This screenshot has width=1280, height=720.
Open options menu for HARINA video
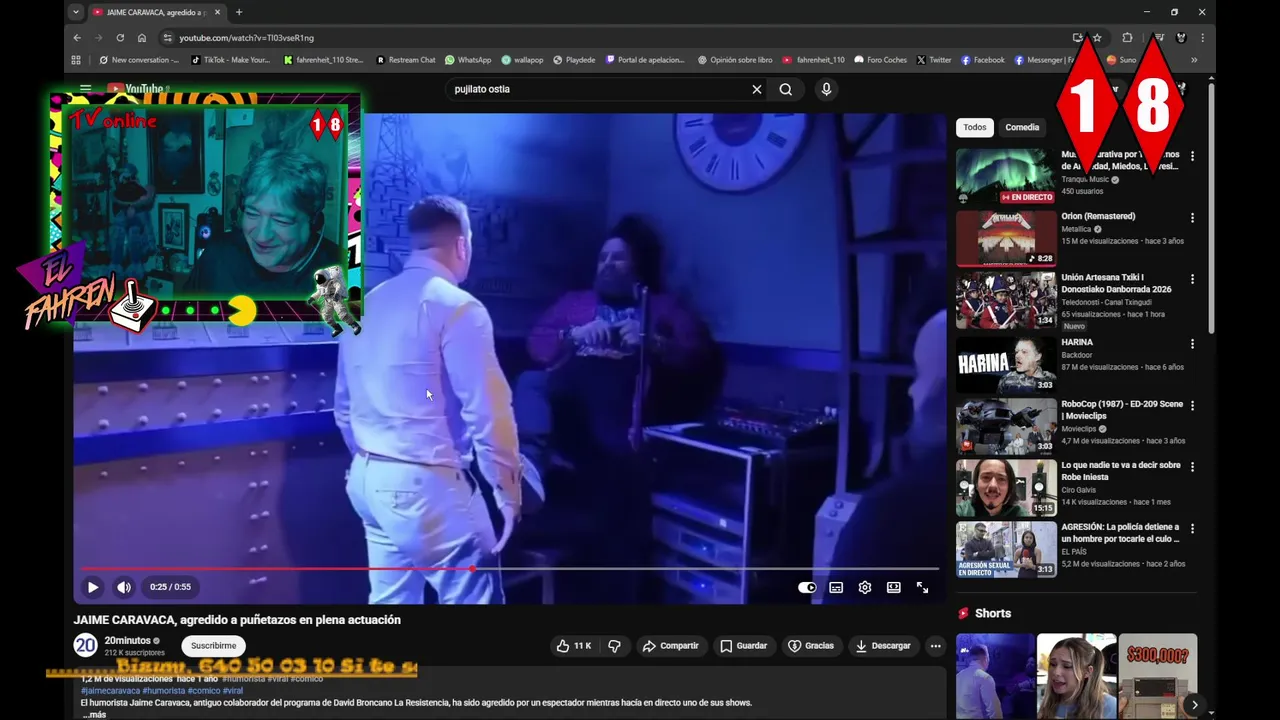coord(1192,344)
